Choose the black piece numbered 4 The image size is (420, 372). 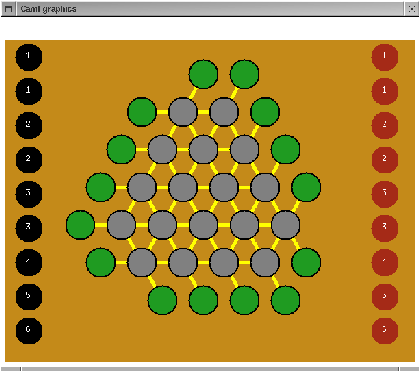29,262
